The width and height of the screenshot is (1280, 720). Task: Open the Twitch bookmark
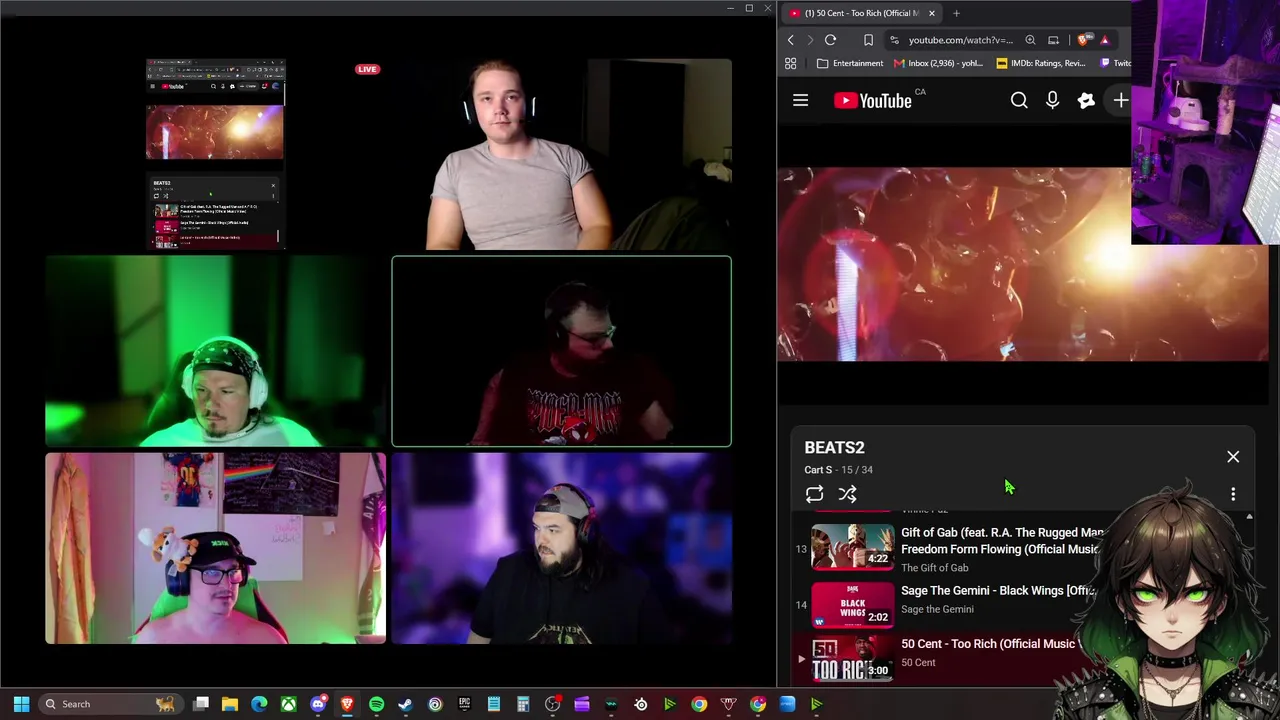[1115, 63]
